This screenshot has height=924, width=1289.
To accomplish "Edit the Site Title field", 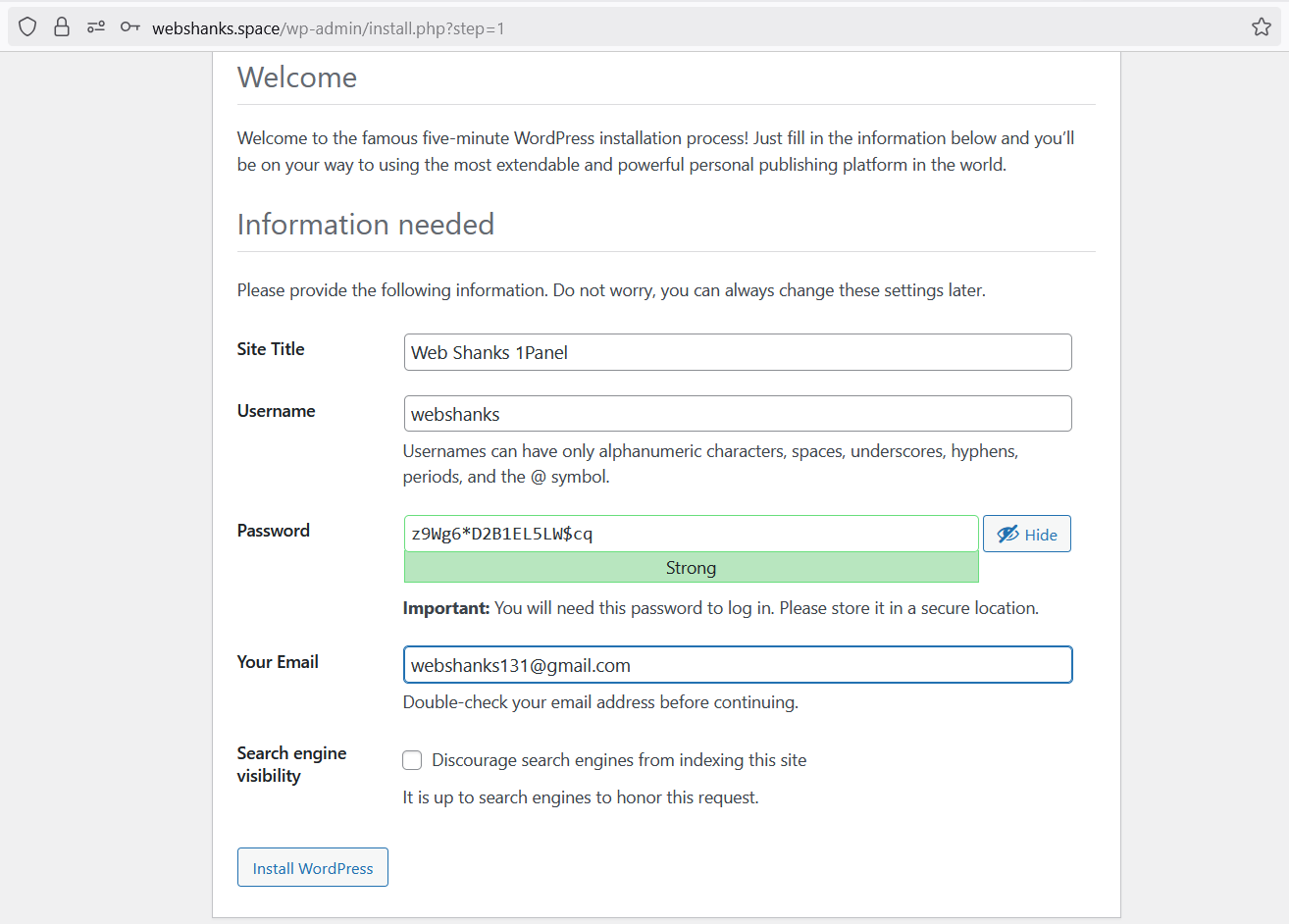I will (x=738, y=352).
